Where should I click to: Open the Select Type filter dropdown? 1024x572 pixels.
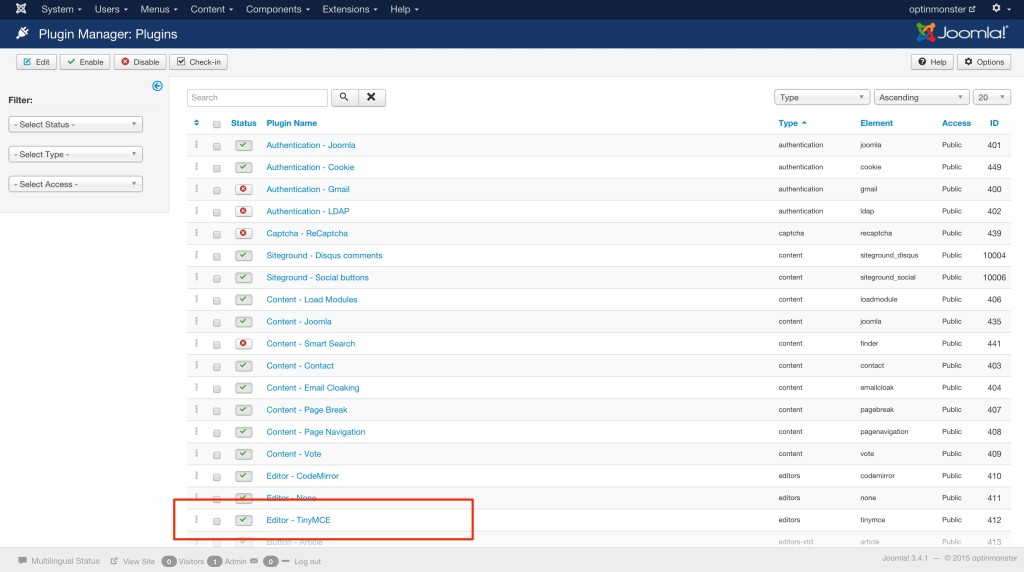tap(76, 154)
